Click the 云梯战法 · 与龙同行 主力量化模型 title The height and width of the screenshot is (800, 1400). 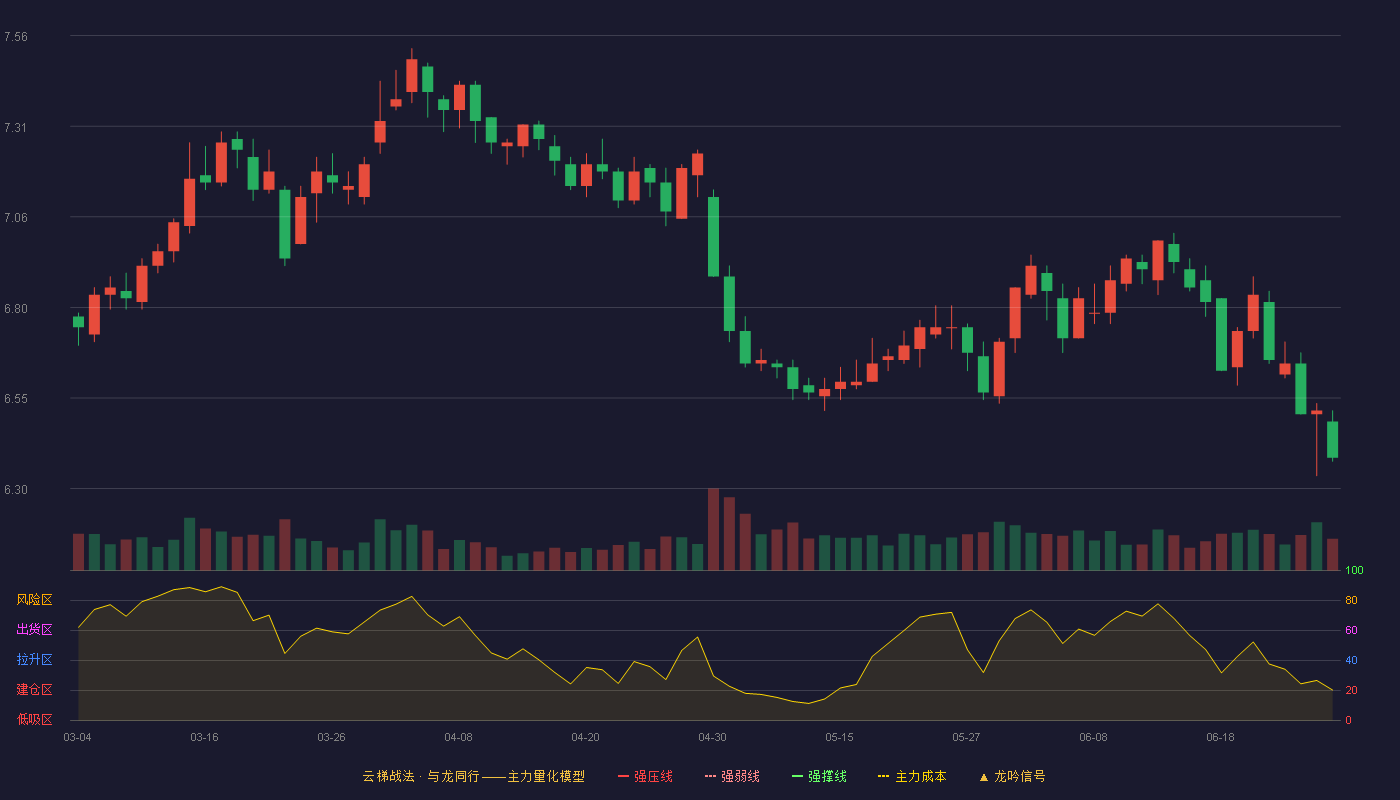coord(473,776)
